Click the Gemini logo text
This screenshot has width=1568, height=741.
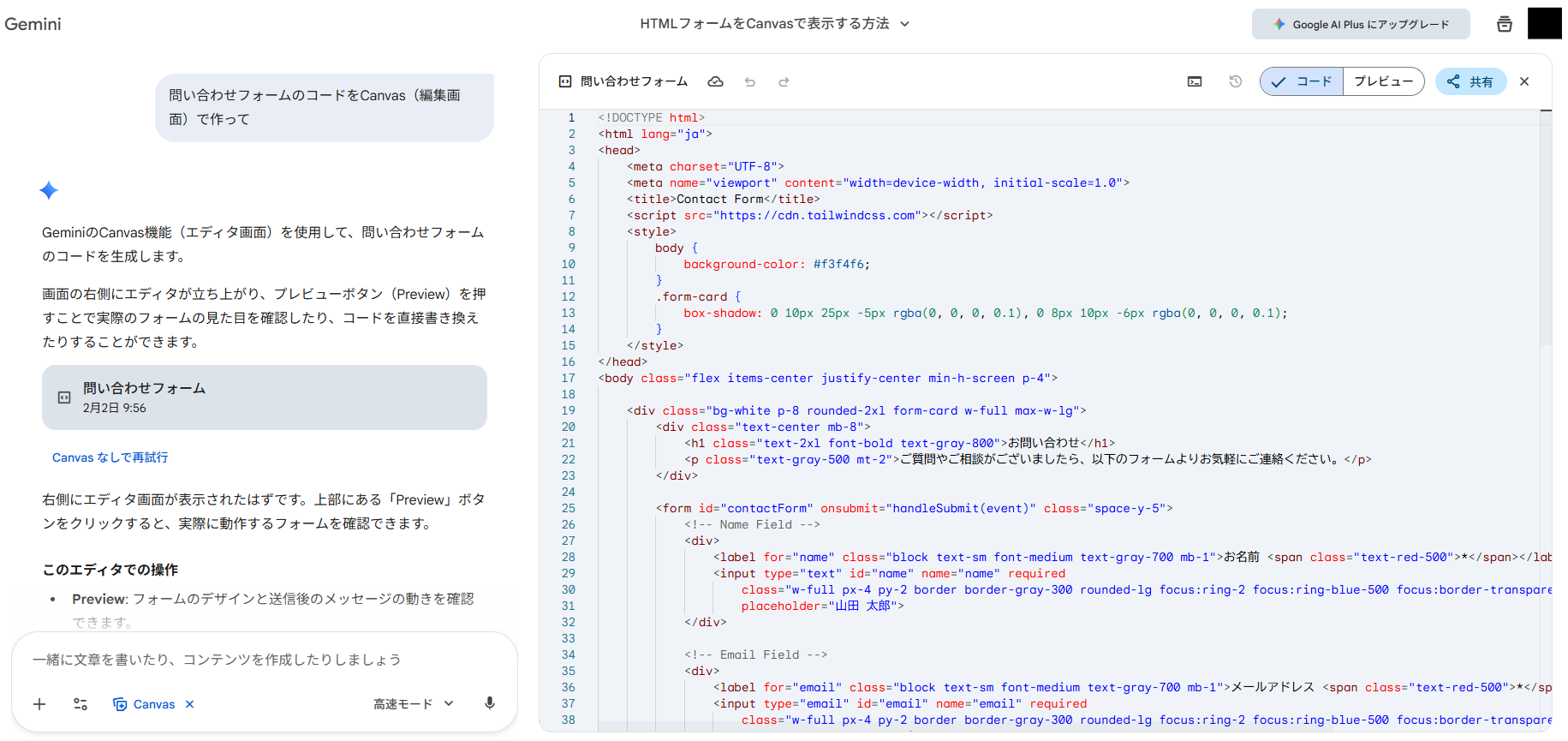[x=33, y=24]
